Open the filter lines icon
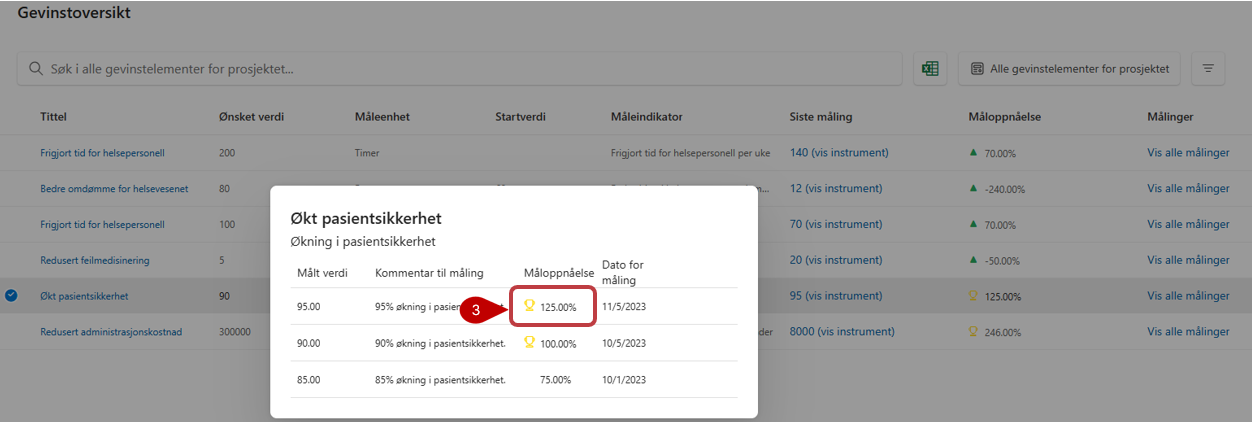 click(1208, 69)
